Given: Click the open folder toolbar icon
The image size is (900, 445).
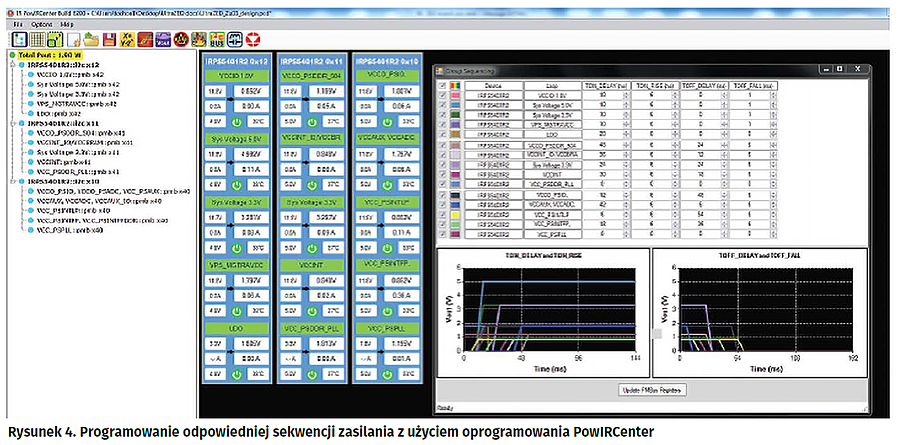Looking at the screenshot, I should 91,39.
